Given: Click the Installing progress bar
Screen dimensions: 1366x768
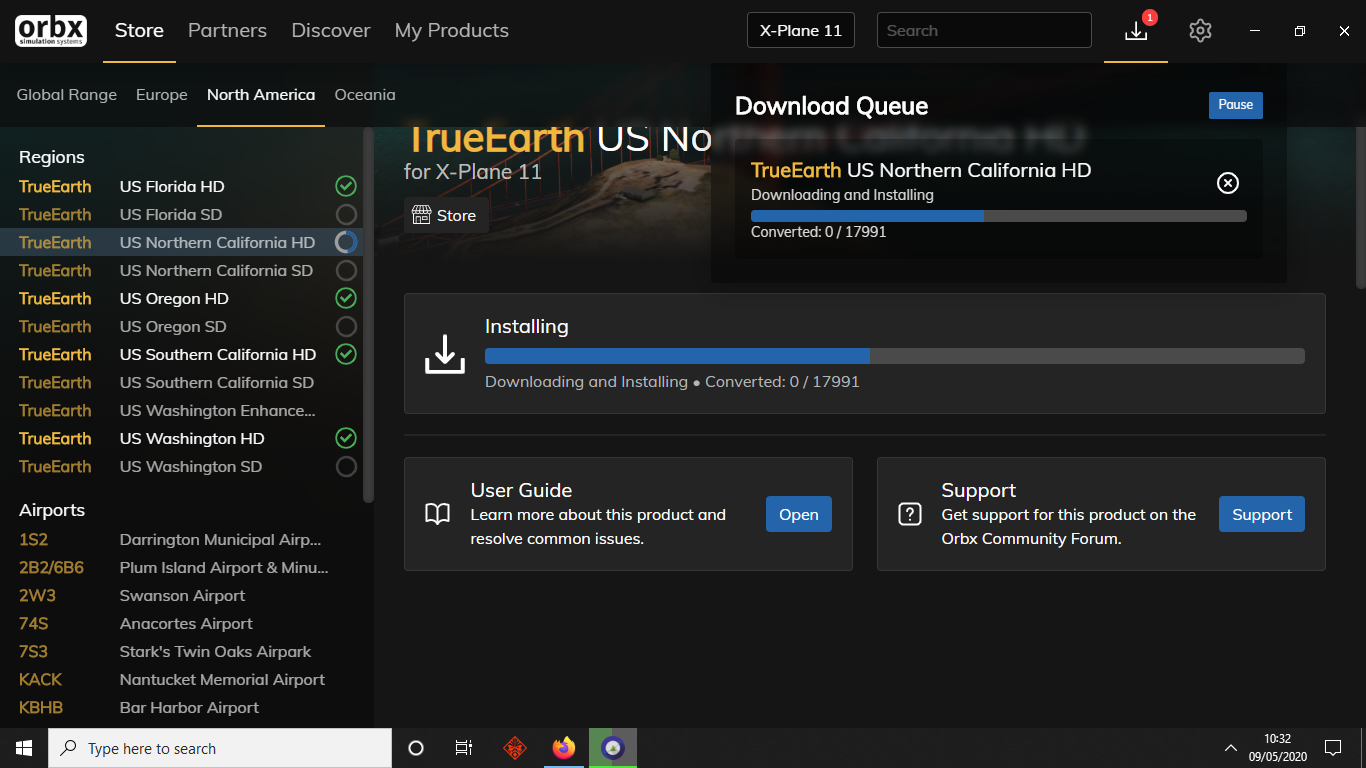Looking at the screenshot, I should (895, 356).
